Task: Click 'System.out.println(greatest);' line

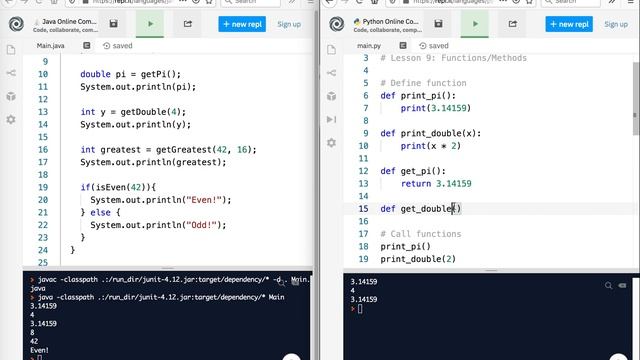Action: [153, 162]
